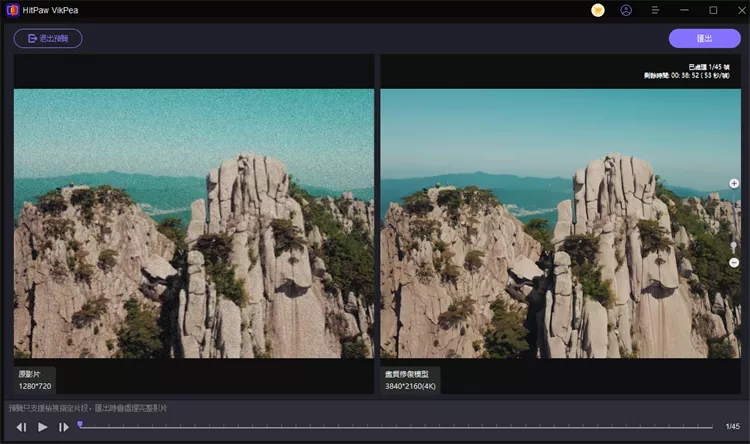
Task: Click the 畫質修復模型 3840*2160 label
Action: click(x=410, y=379)
